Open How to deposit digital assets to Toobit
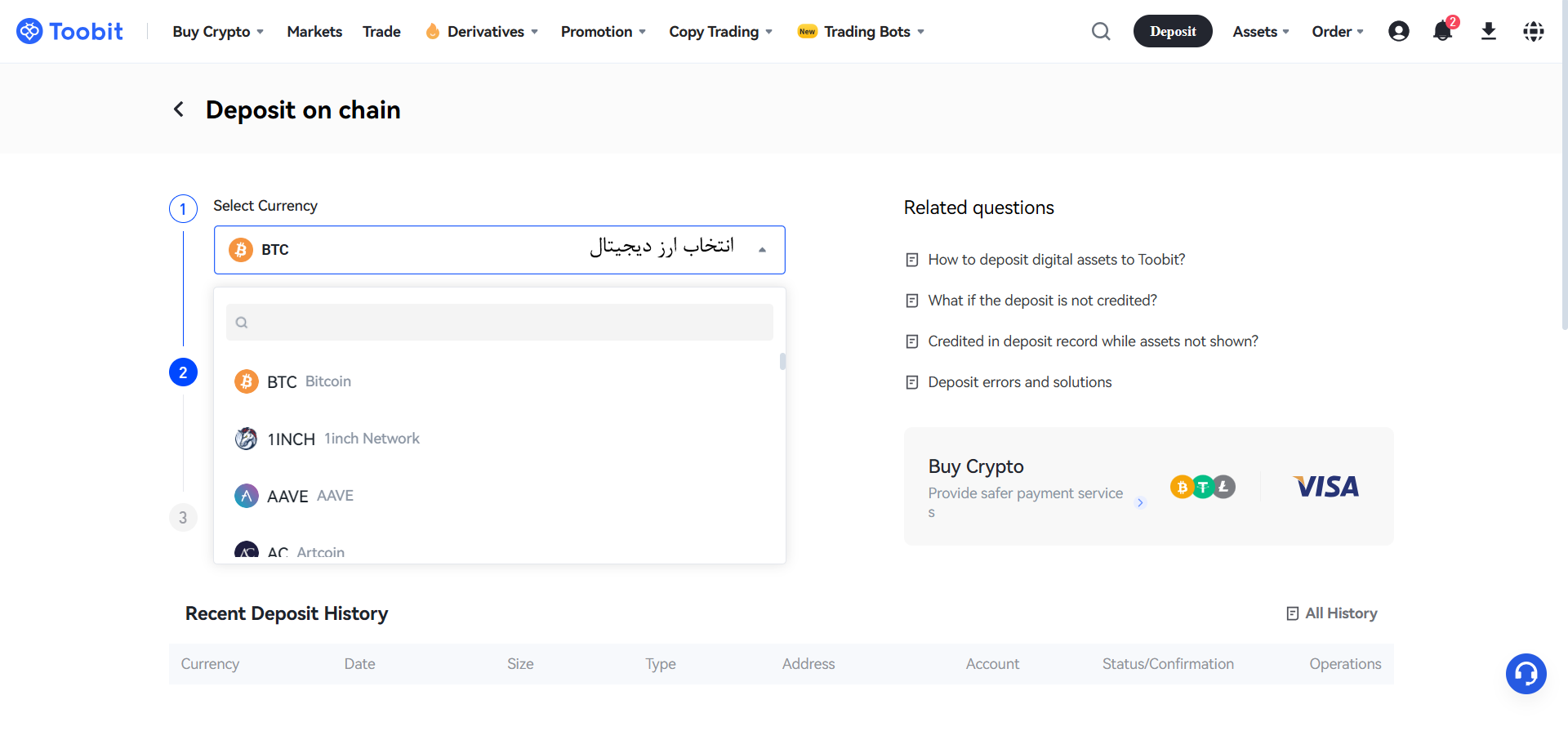 click(x=1057, y=260)
